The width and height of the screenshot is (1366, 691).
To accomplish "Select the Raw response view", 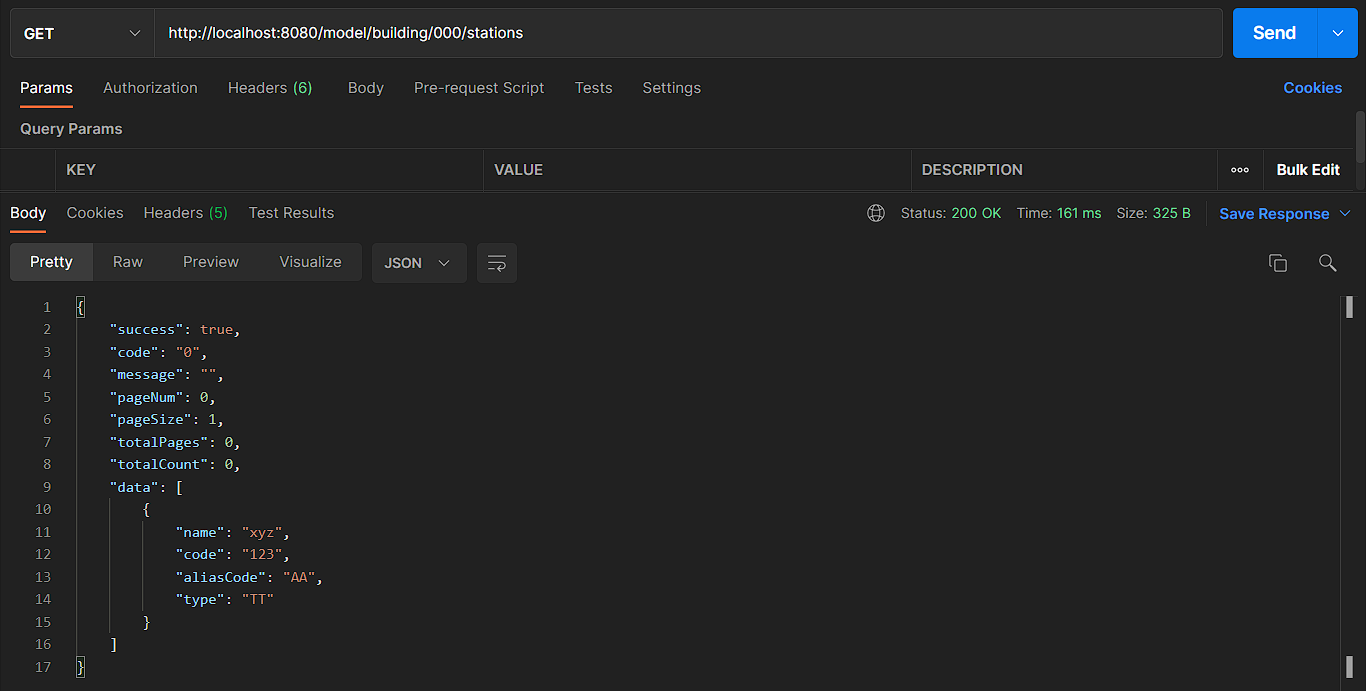I will (x=127, y=261).
